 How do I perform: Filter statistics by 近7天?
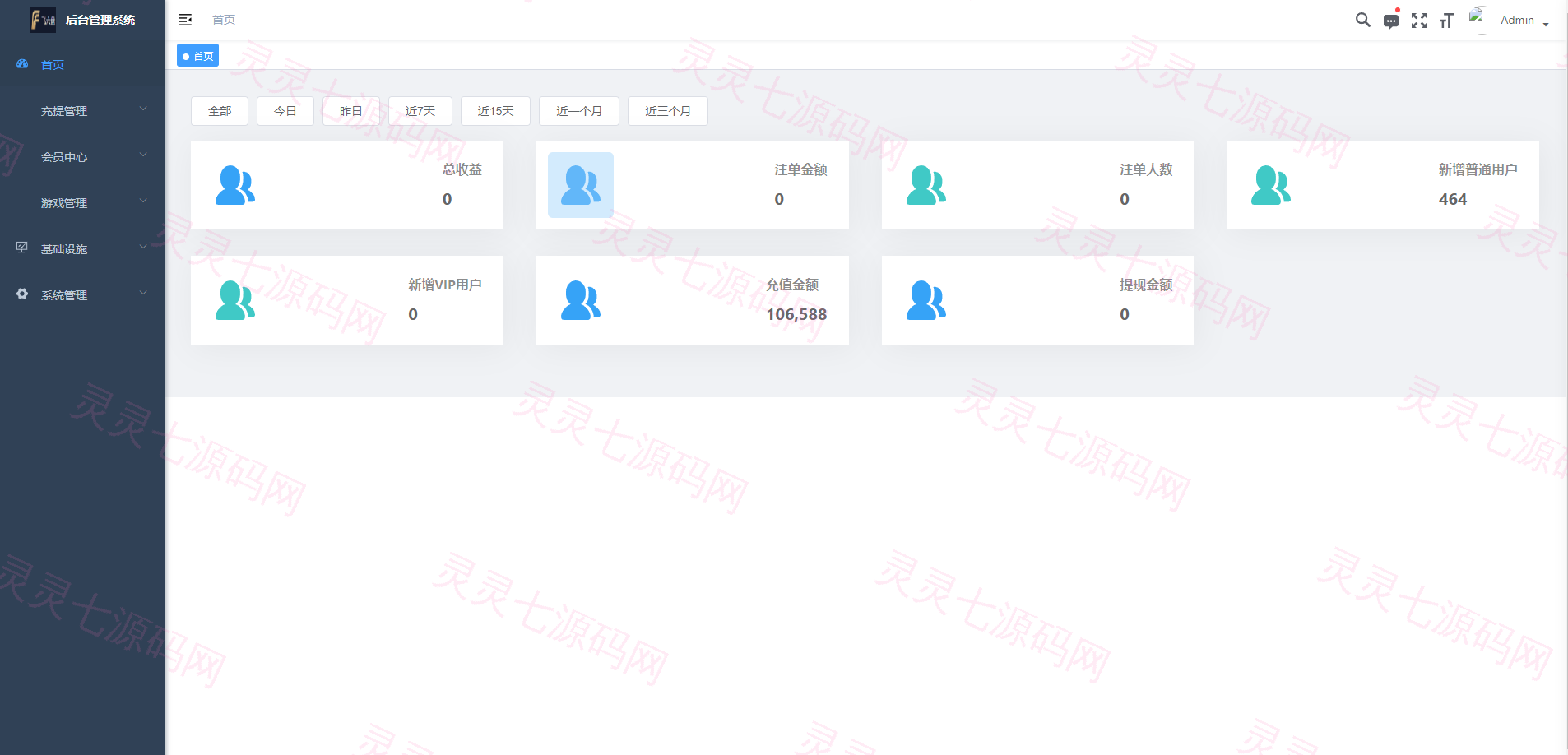point(420,111)
